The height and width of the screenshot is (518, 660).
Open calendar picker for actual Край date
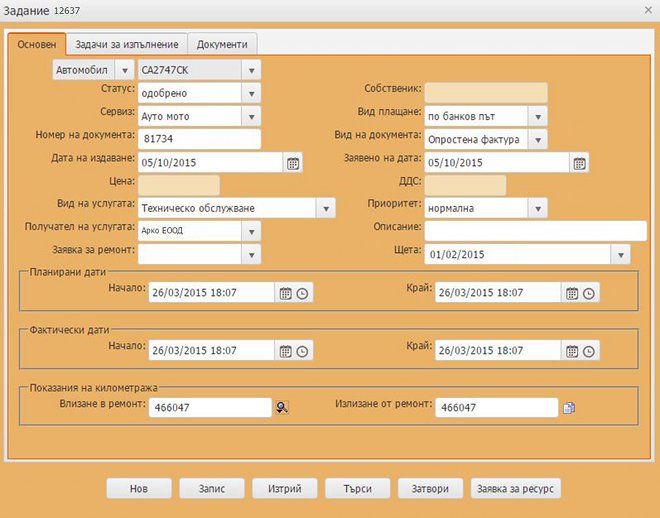(x=572, y=351)
